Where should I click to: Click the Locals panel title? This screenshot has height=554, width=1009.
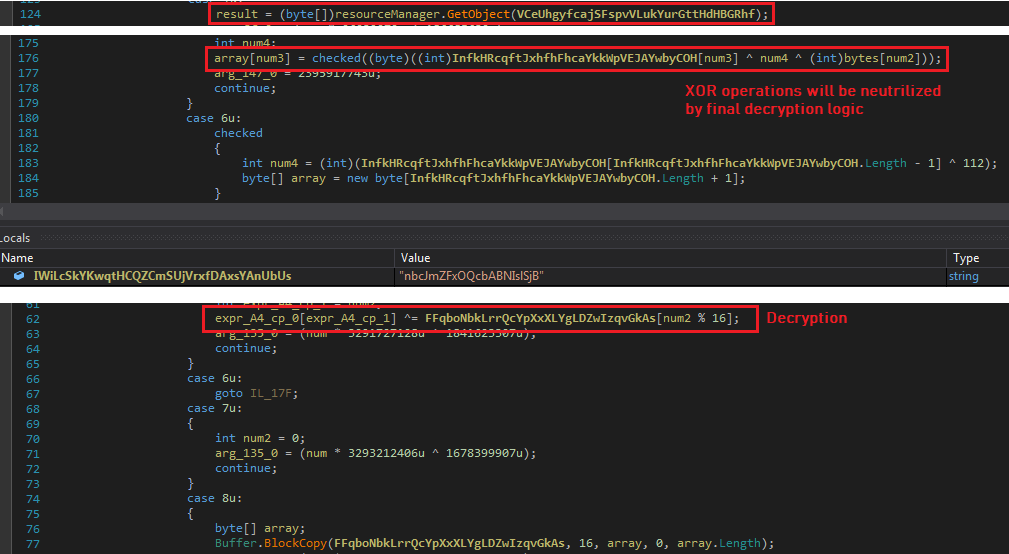click(15, 238)
